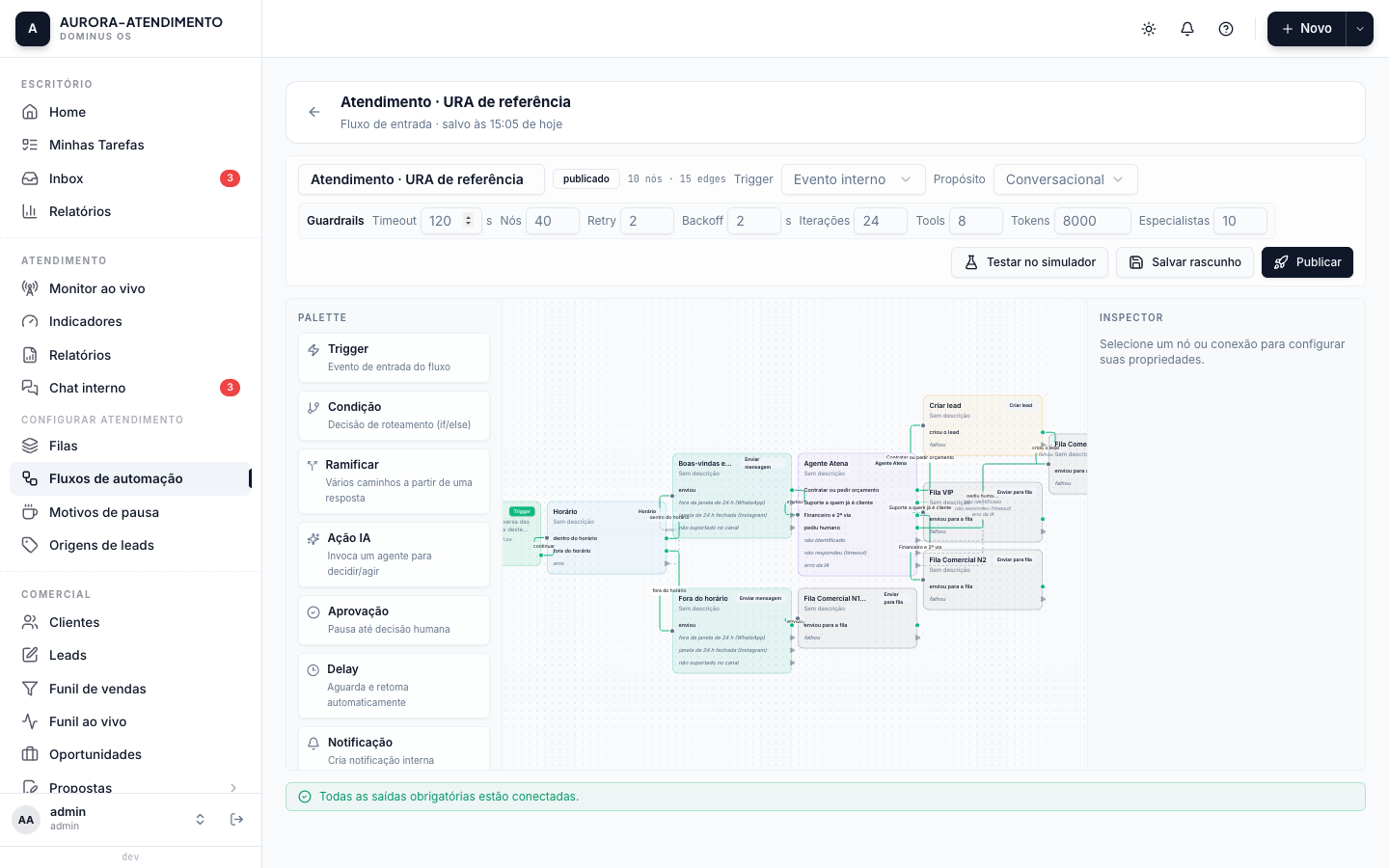Click the Inbox tray icon
Viewport: 1389px width, 868px height.
(30, 178)
